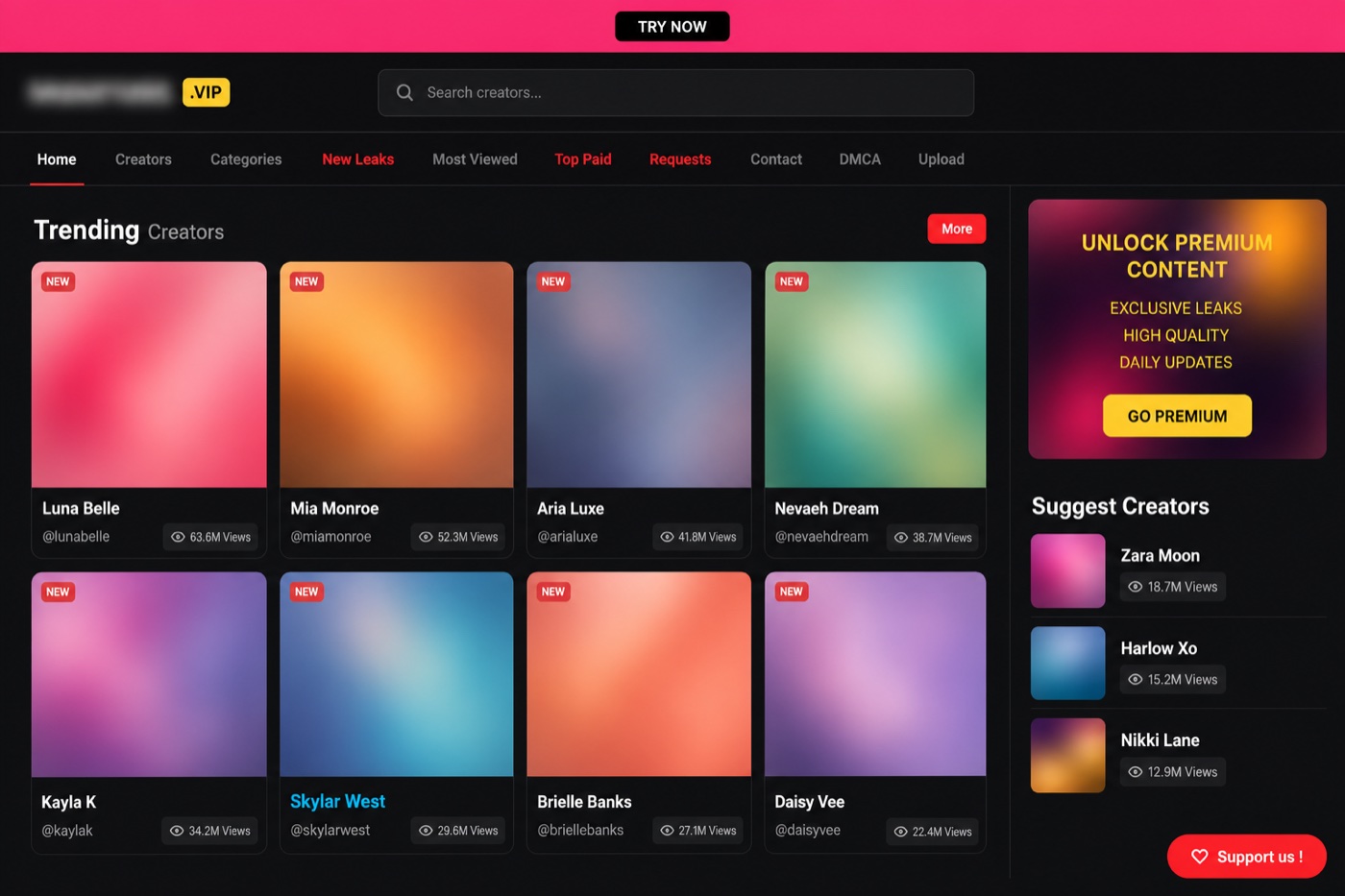1345x896 pixels.
Task: Open the New Leaks nav item
Action: 358,159
